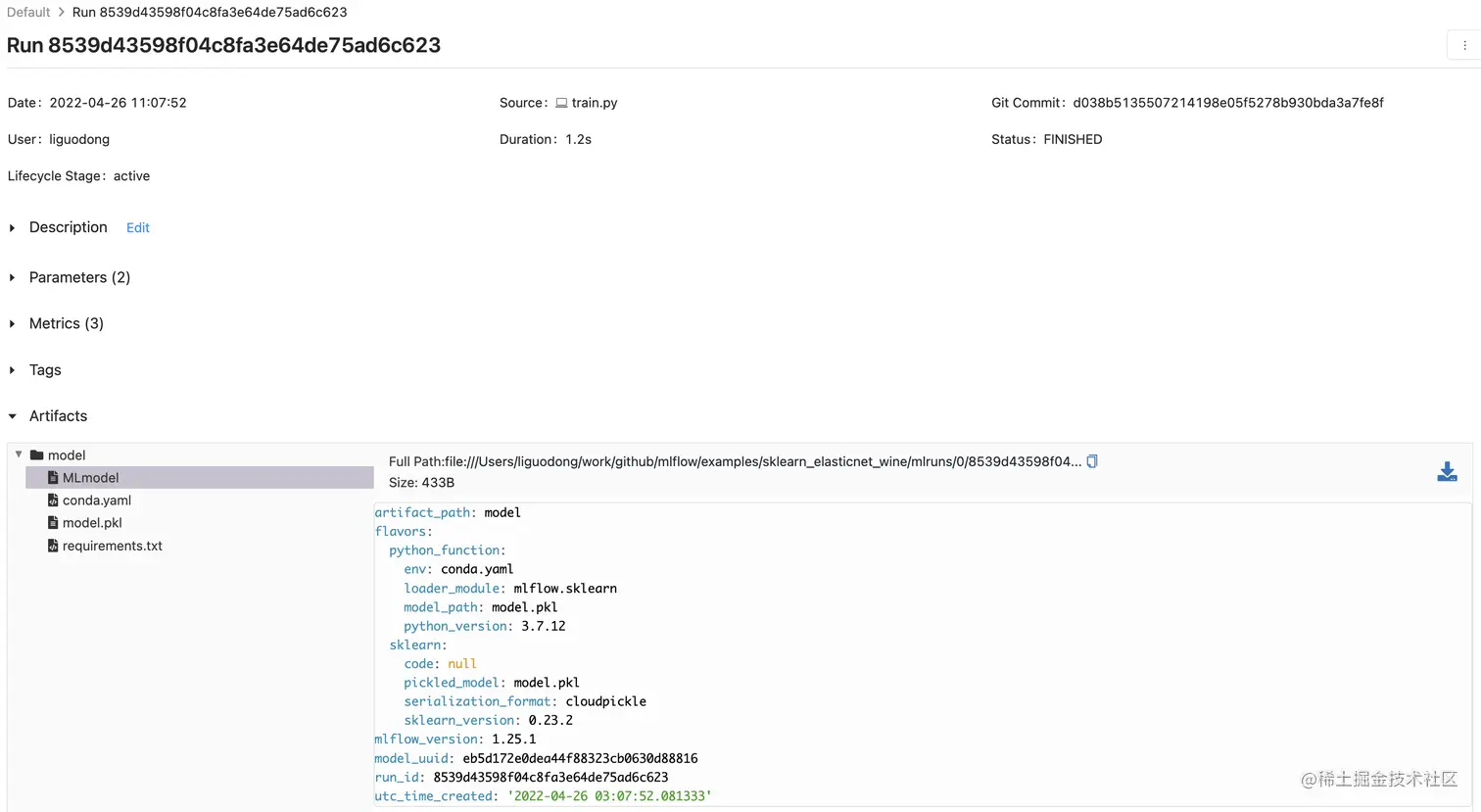Click the requirements.txt file icon

pyautogui.click(x=53, y=546)
